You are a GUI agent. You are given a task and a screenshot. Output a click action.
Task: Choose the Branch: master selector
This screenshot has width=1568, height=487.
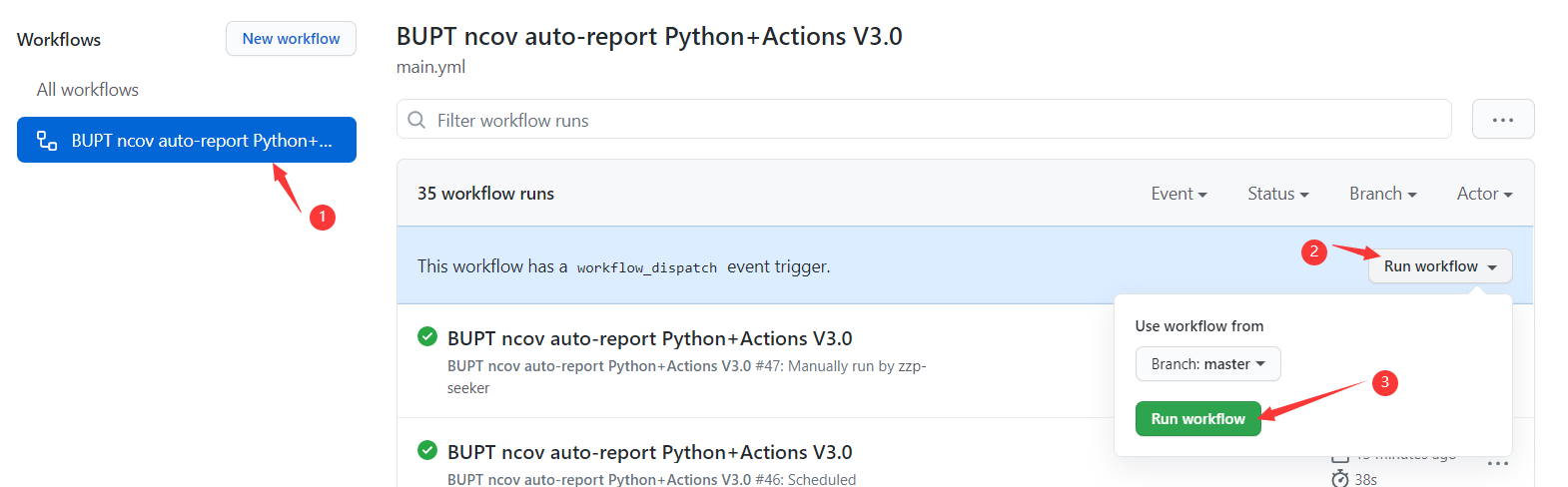coord(1207,364)
